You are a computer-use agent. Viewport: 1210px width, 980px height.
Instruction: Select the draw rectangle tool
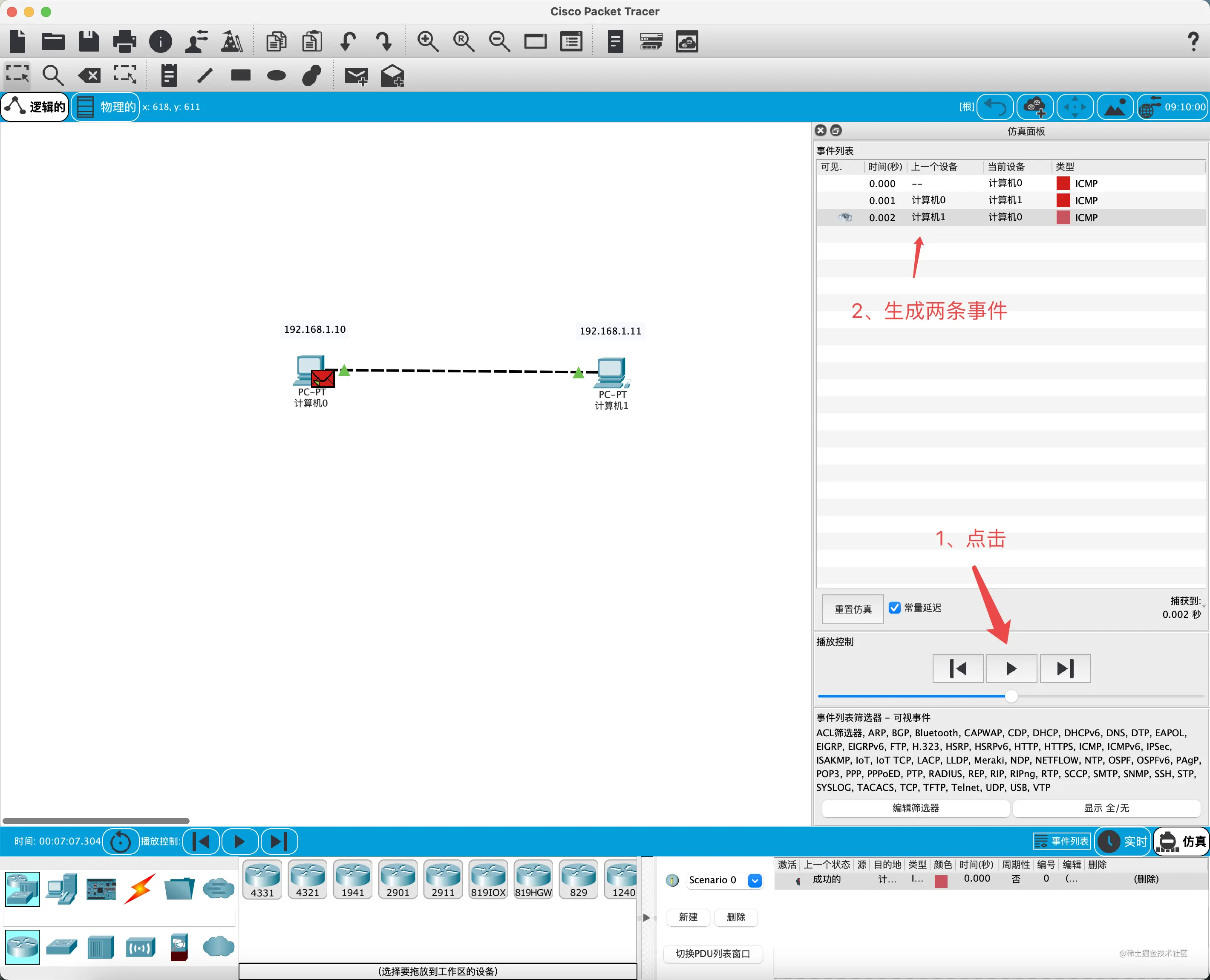[240, 75]
